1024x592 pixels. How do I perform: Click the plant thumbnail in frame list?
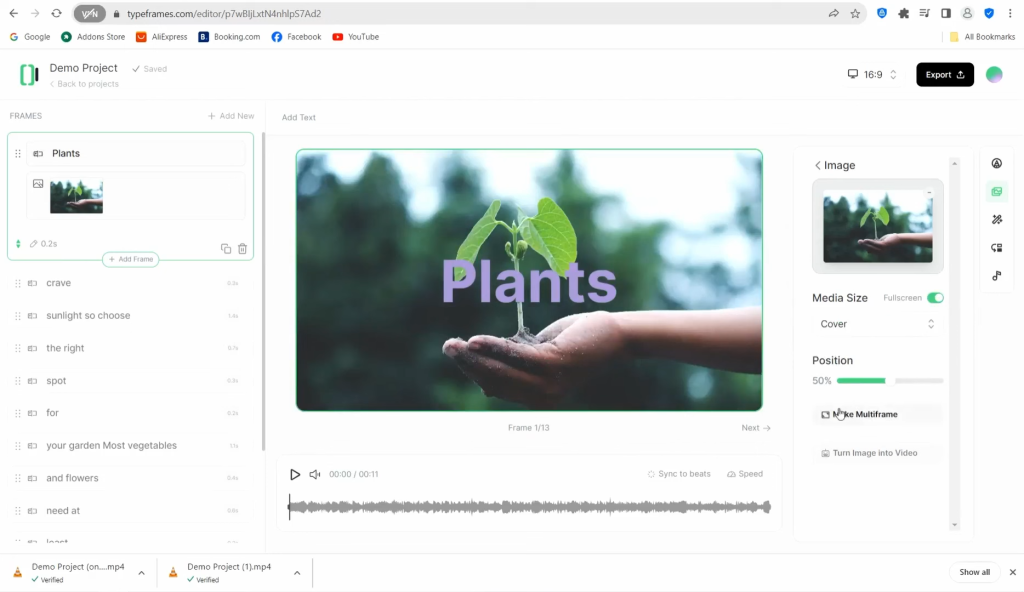[76, 196]
